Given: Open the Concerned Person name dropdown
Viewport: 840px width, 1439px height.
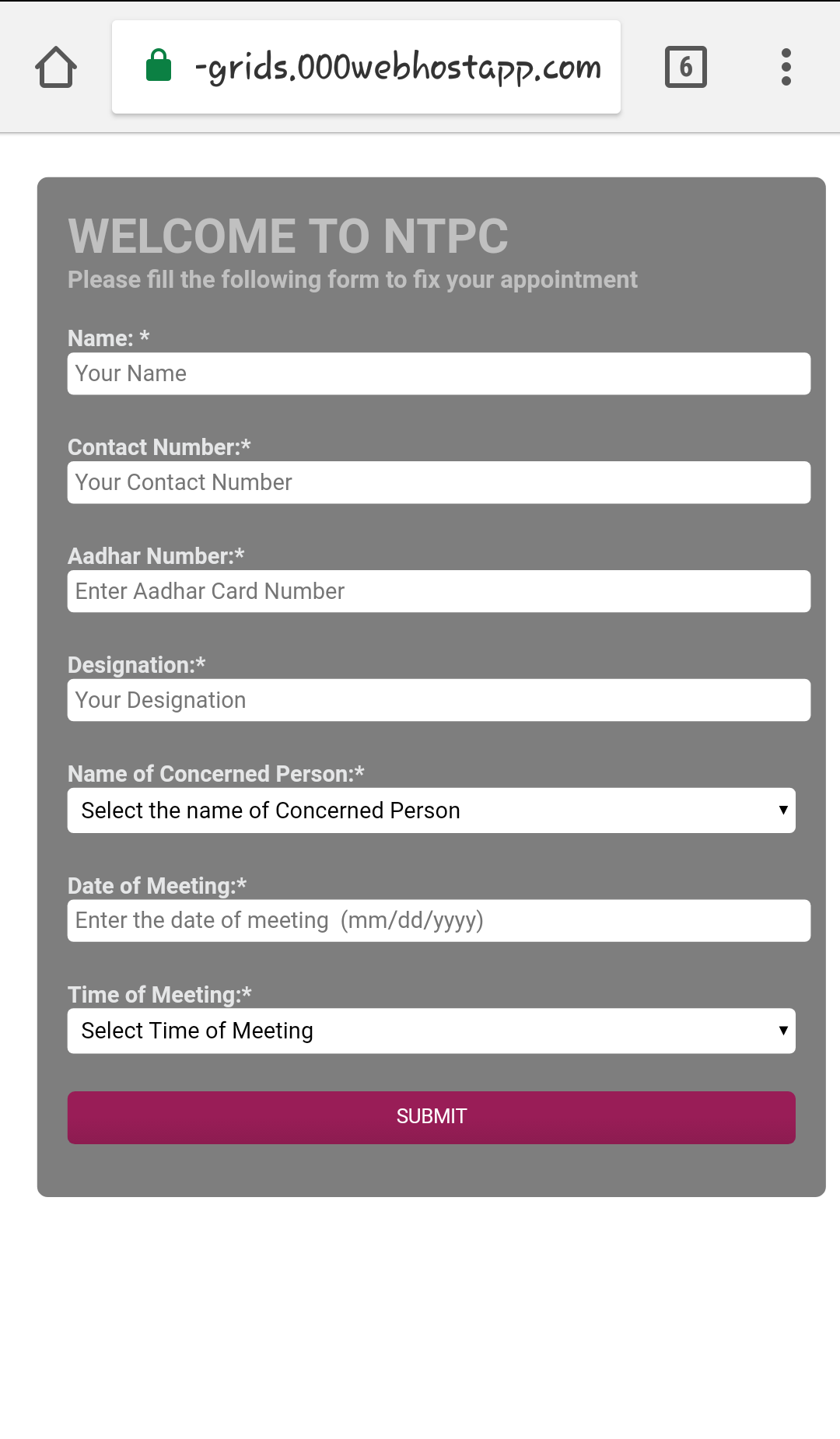Looking at the screenshot, I should click(x=432, y=811).
